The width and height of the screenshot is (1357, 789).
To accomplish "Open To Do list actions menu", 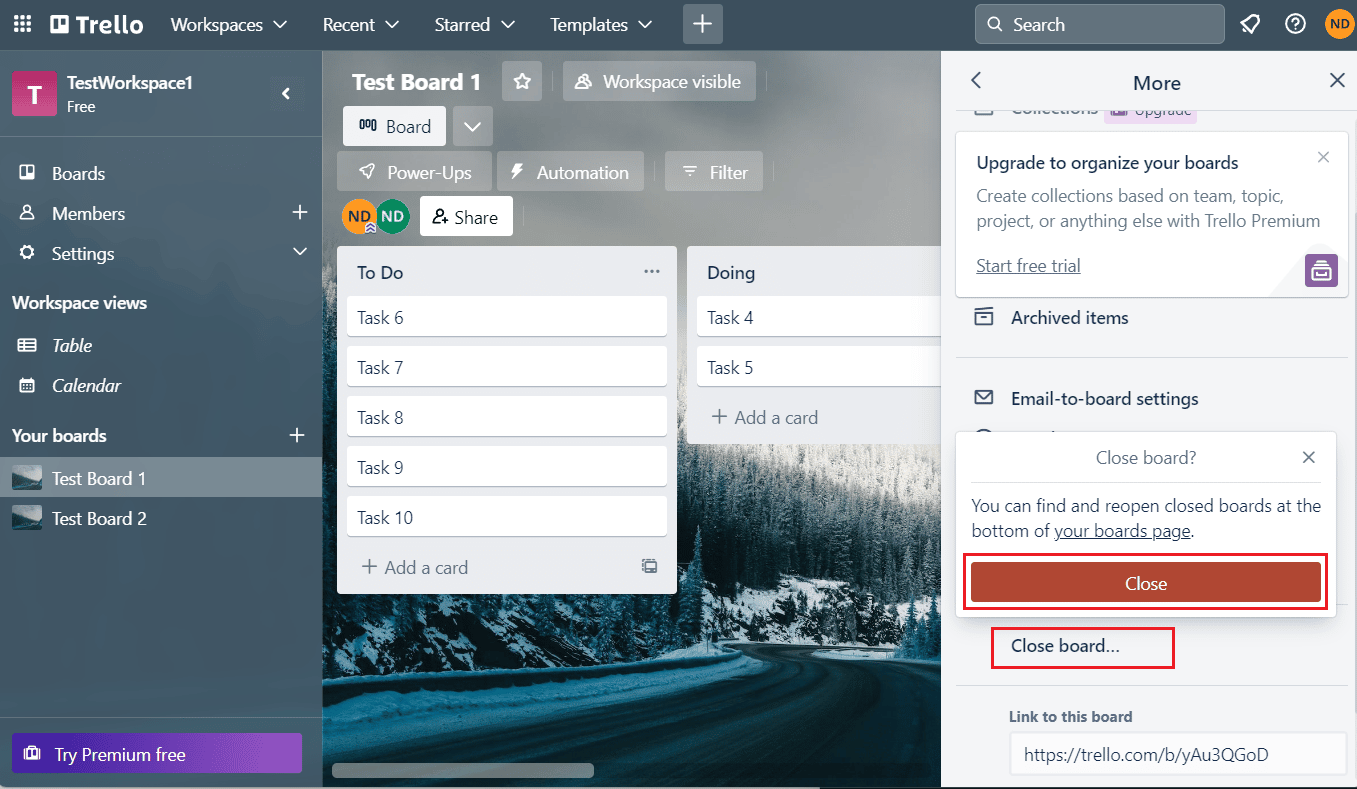I will pyautogui.click(x=652, y=272).
